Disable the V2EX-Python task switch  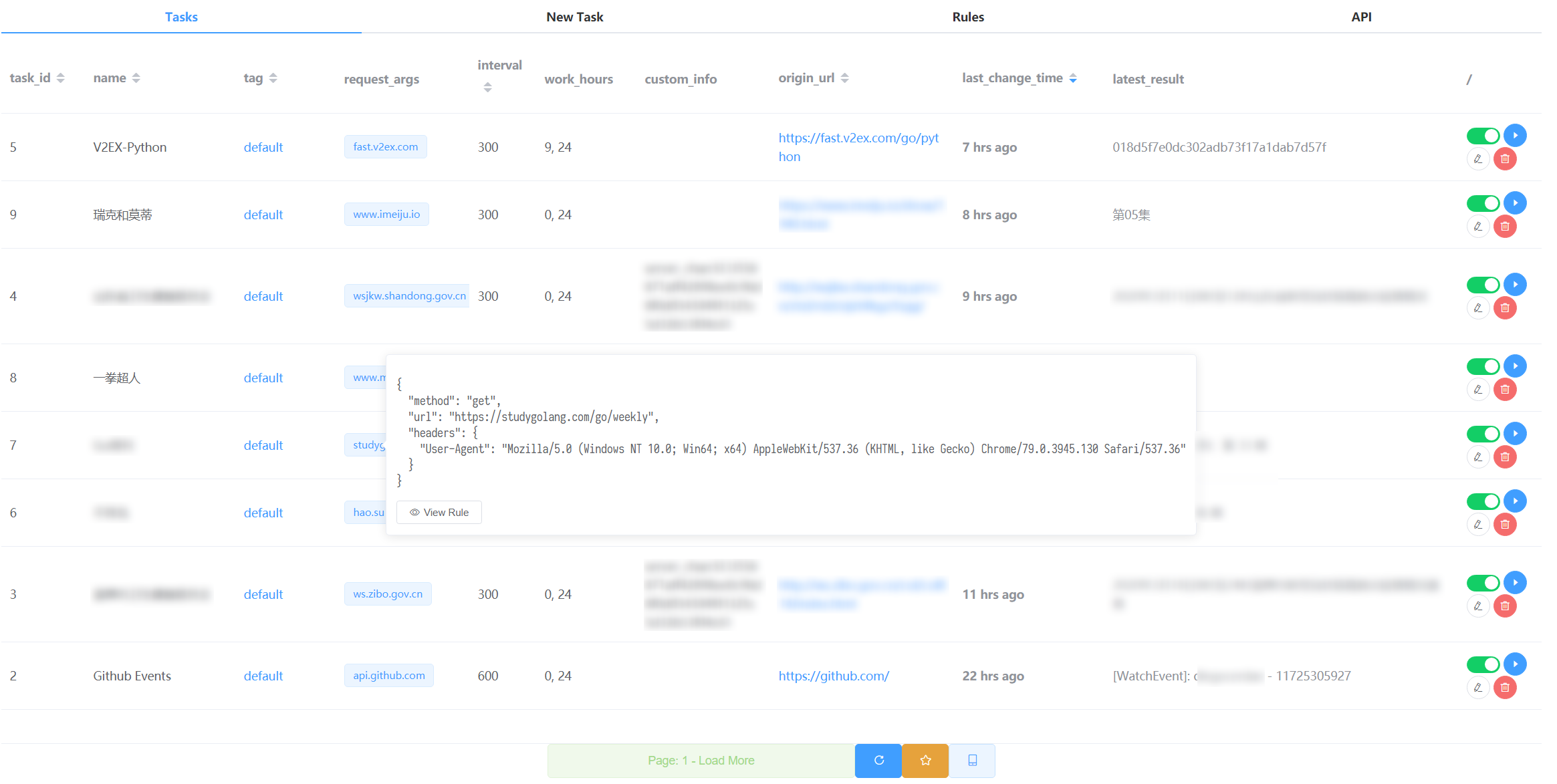point(1483,136)
